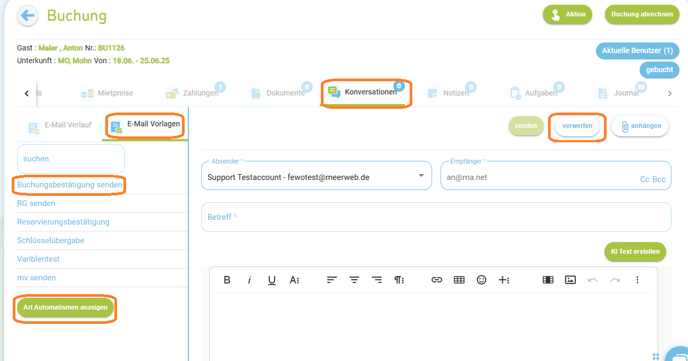Apply italic formatting
The image size is (688, 361).
[x=249, y=280]
